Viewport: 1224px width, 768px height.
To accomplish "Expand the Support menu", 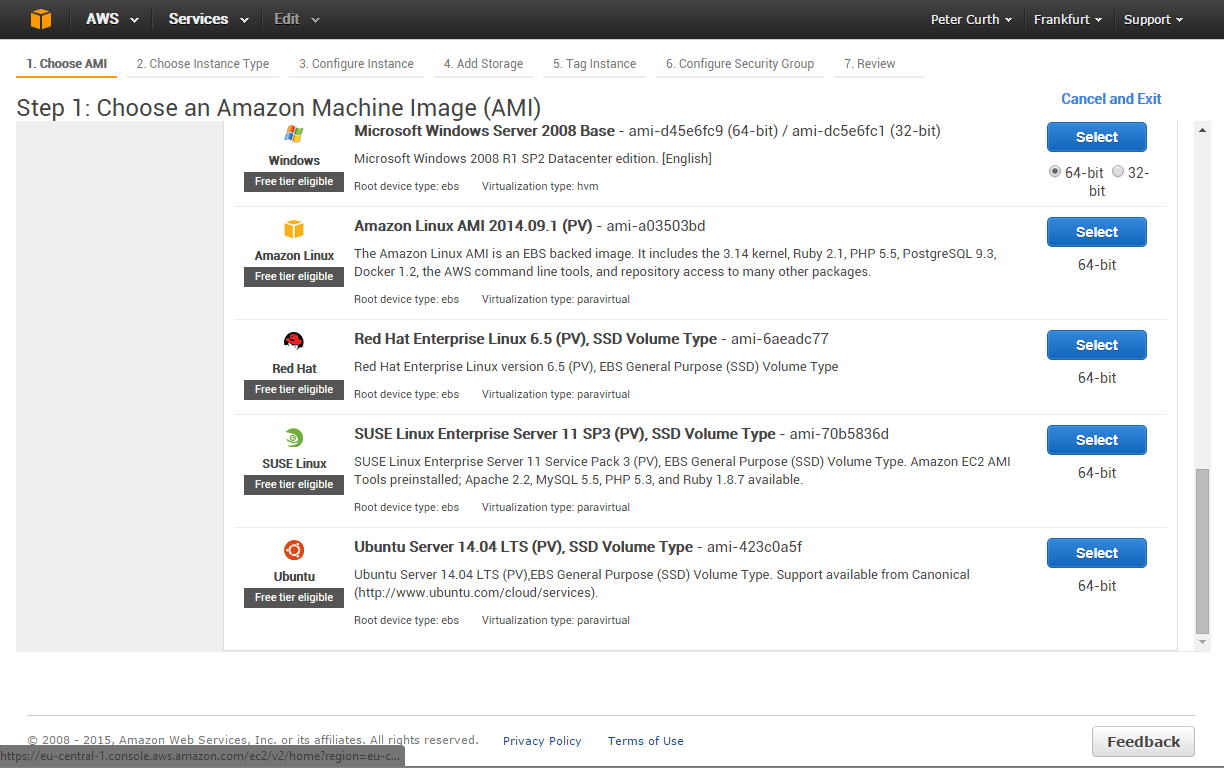I will 1153,20.
